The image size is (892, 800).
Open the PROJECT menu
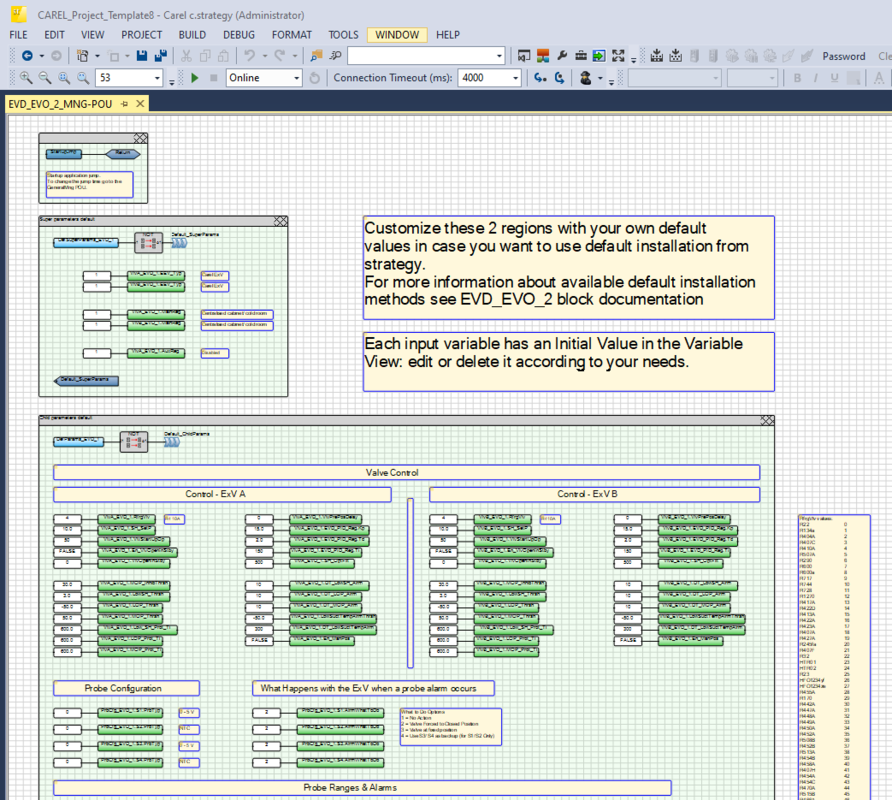pos(142,35)
